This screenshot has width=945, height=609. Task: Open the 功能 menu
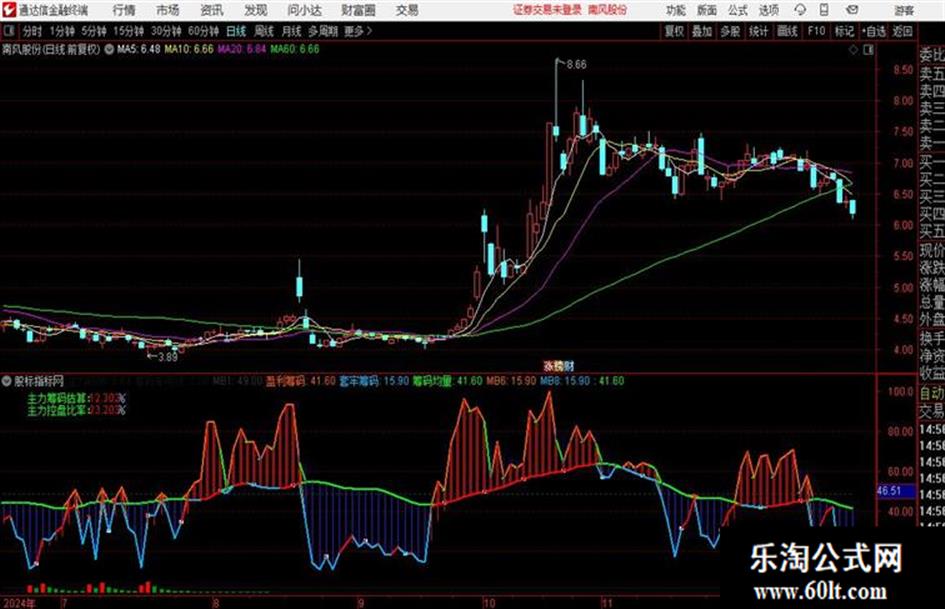tap(676, 10)
